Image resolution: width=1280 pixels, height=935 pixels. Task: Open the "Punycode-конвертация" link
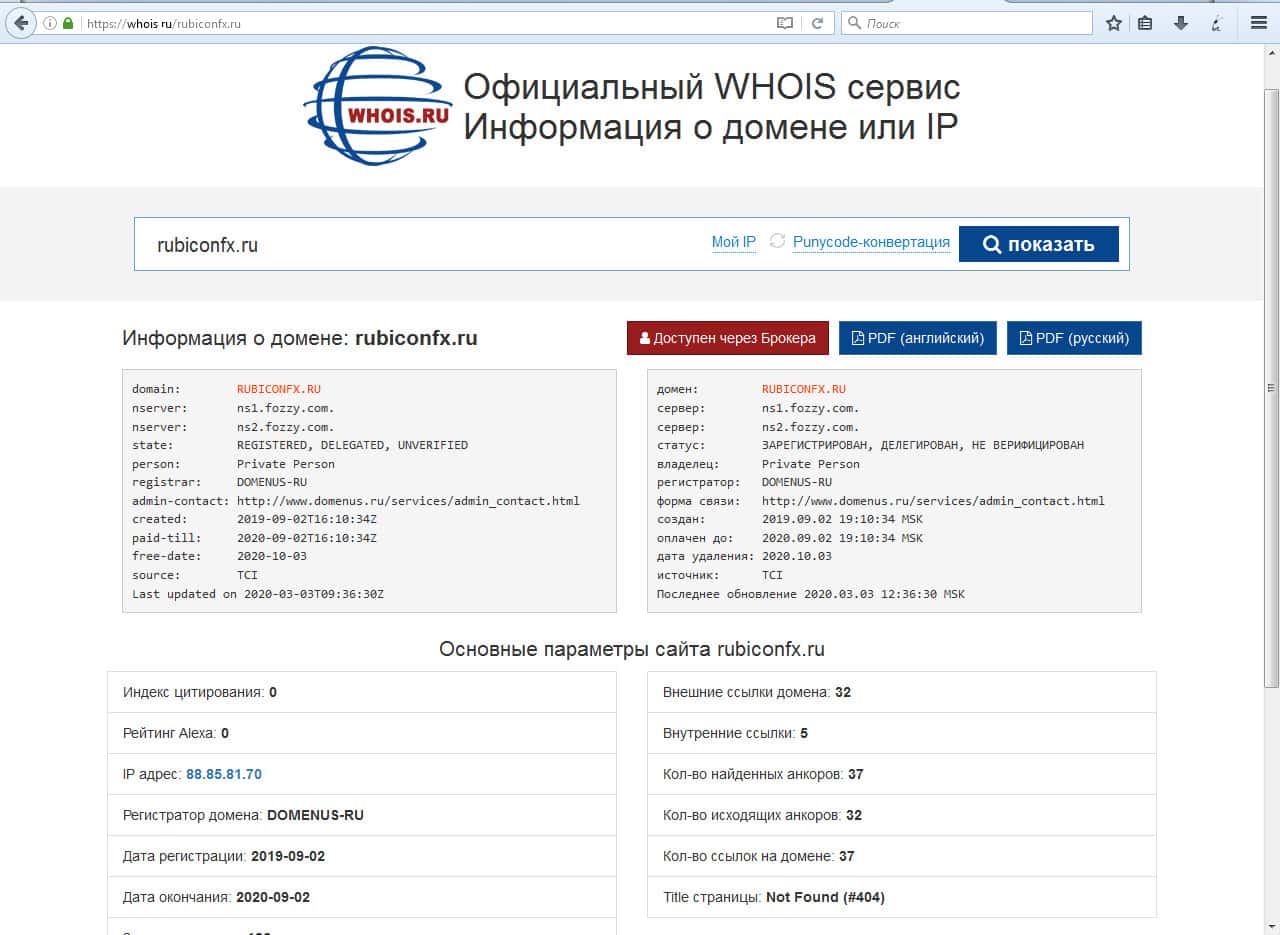pos(871,242)
